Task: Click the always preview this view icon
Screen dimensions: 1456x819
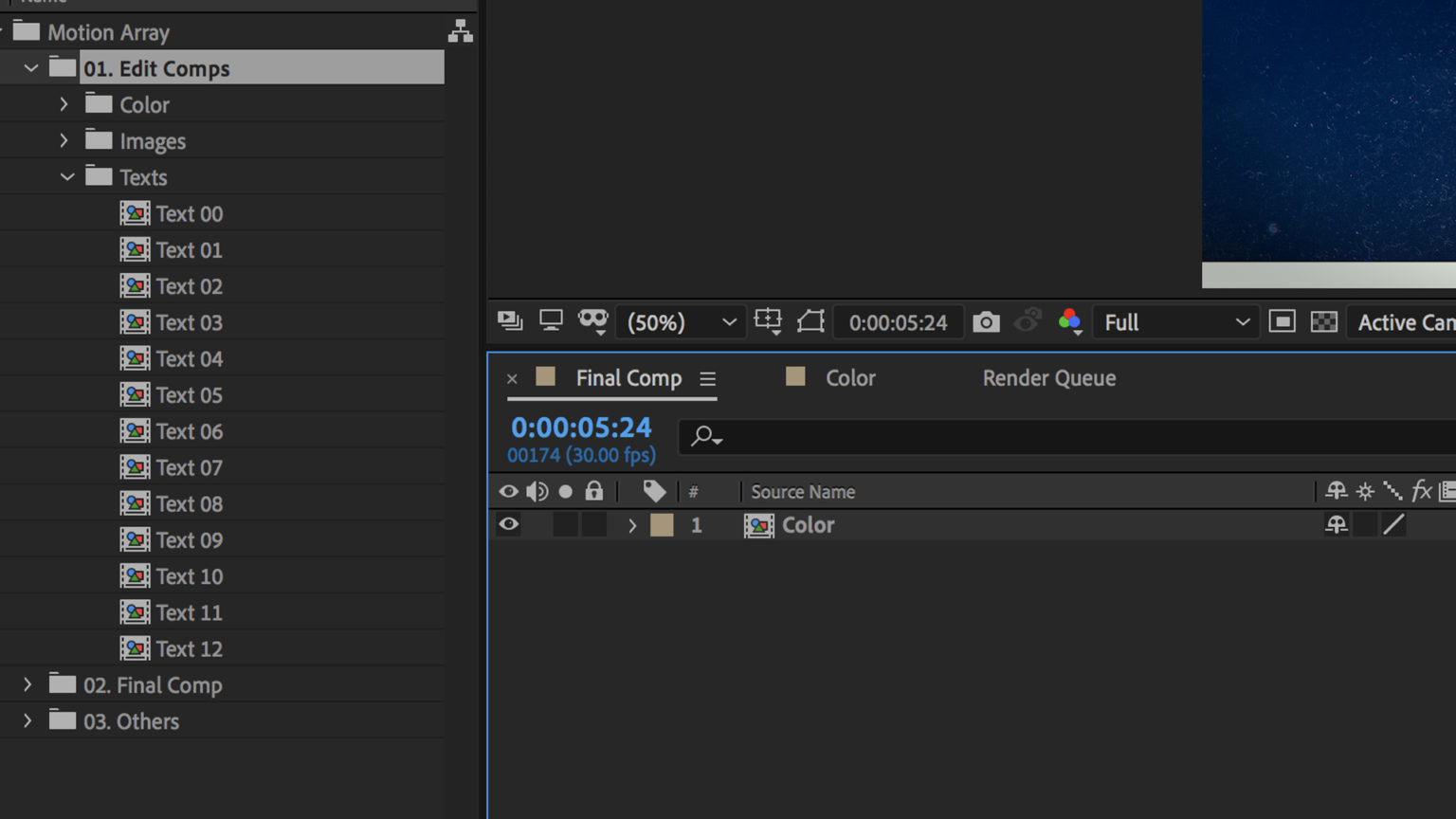Action: [510, 322]
